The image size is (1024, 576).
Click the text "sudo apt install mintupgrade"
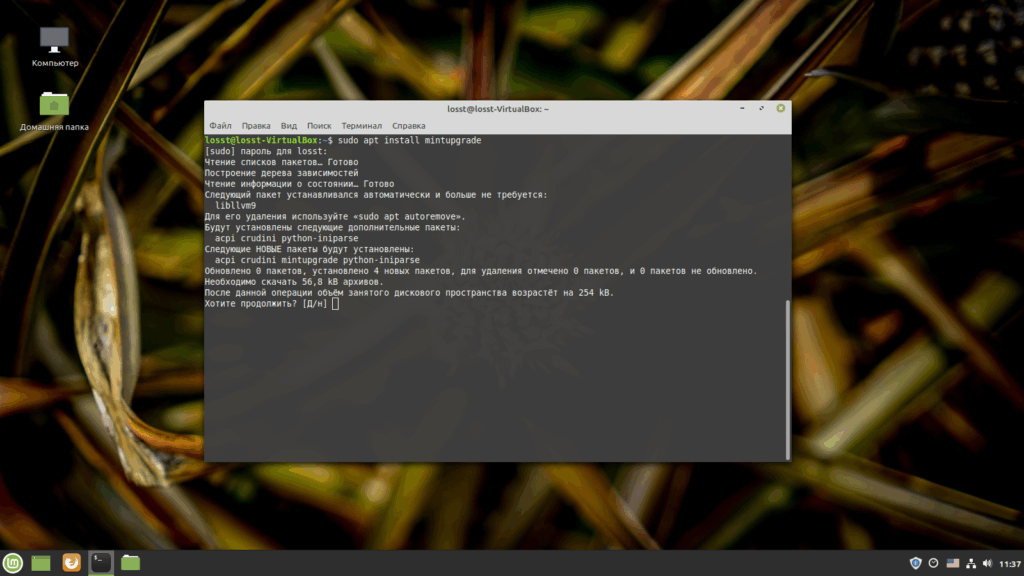point(409,140)
